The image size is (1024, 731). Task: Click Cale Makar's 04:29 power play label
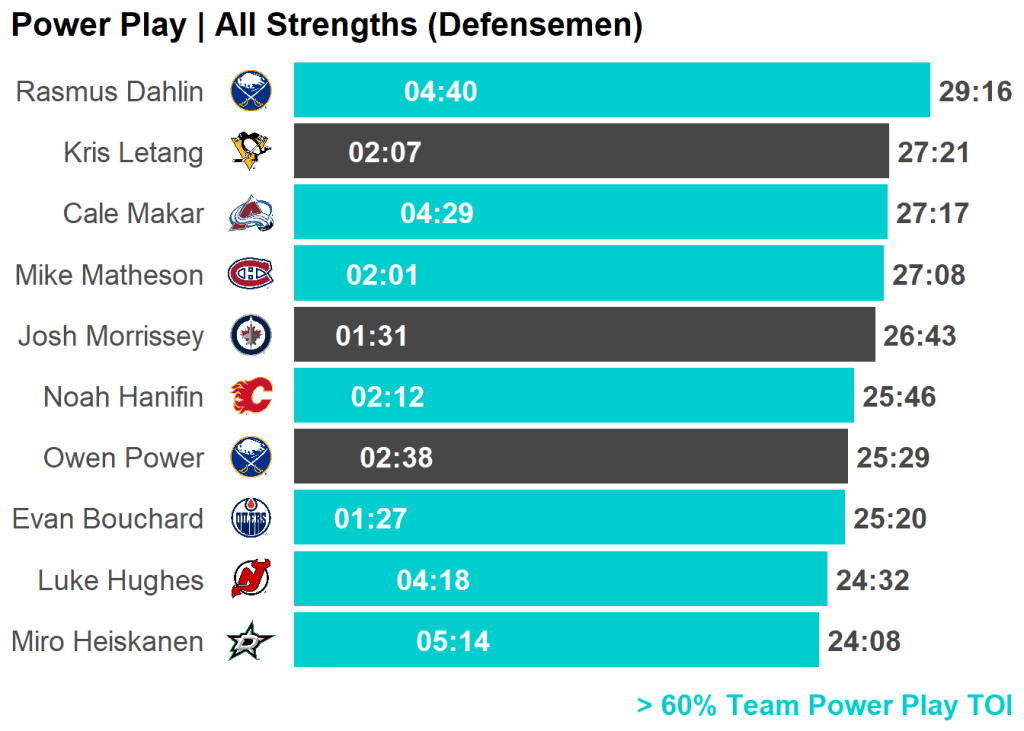(437, 213)
